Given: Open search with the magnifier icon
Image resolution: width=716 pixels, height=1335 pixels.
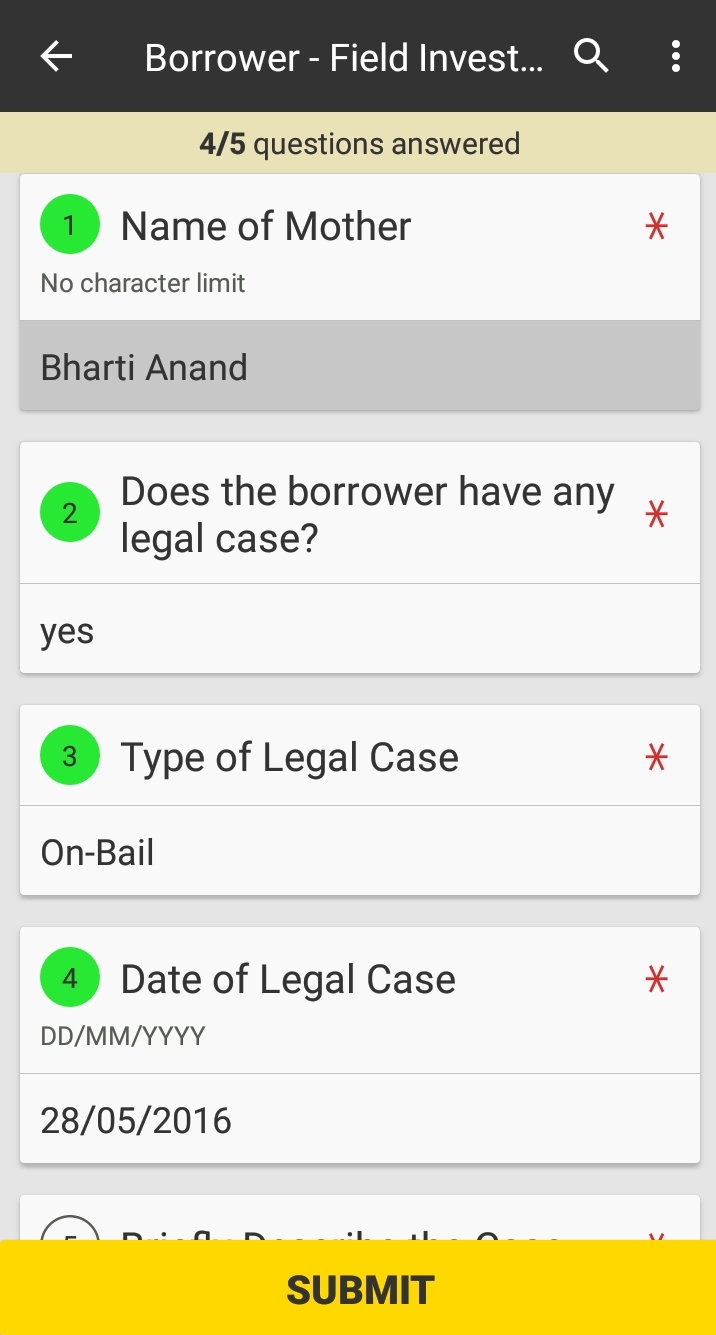Looking at the screenshot, I should coord(591,57).
